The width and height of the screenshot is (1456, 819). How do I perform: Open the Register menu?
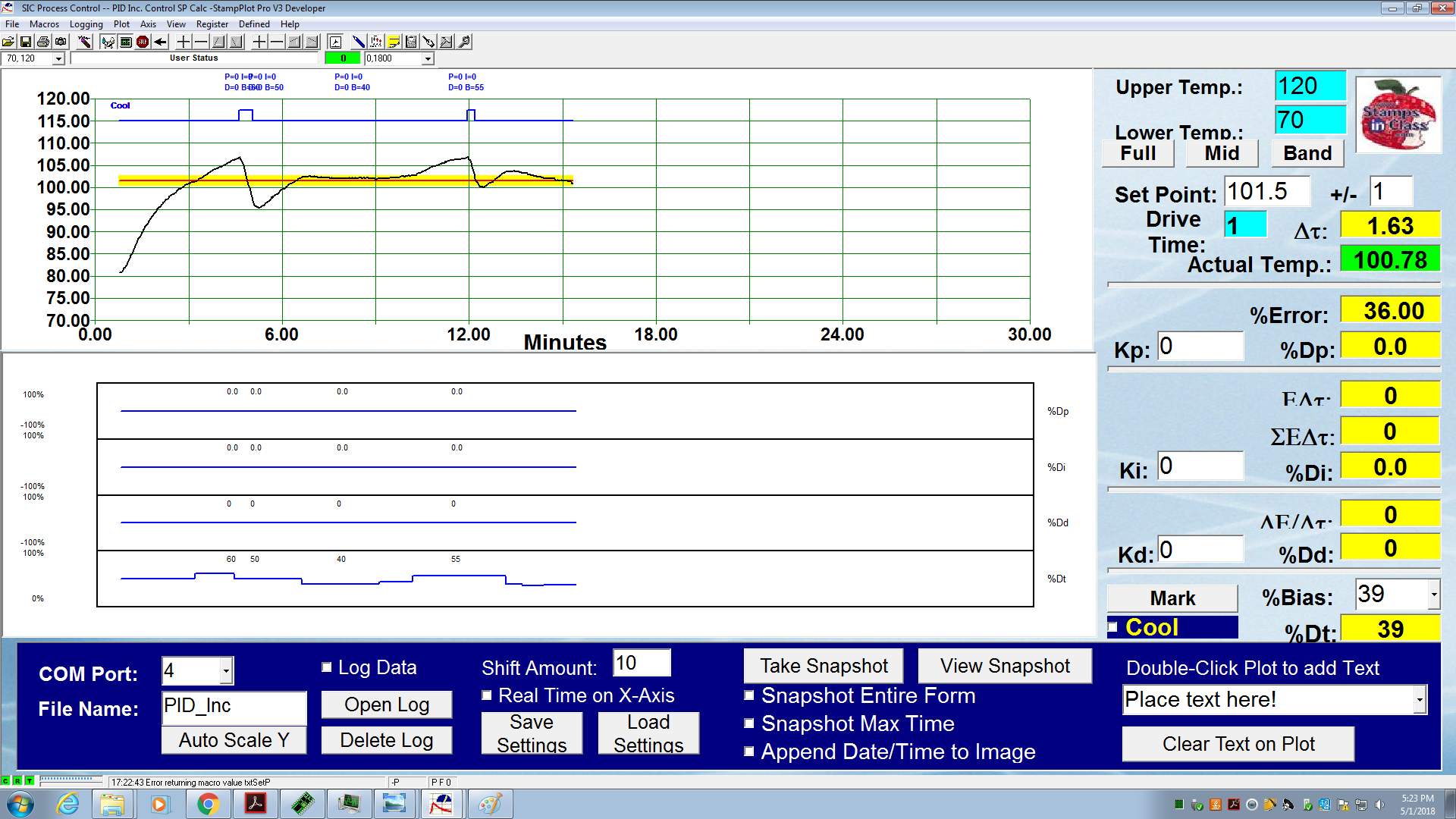coord(212,24)
